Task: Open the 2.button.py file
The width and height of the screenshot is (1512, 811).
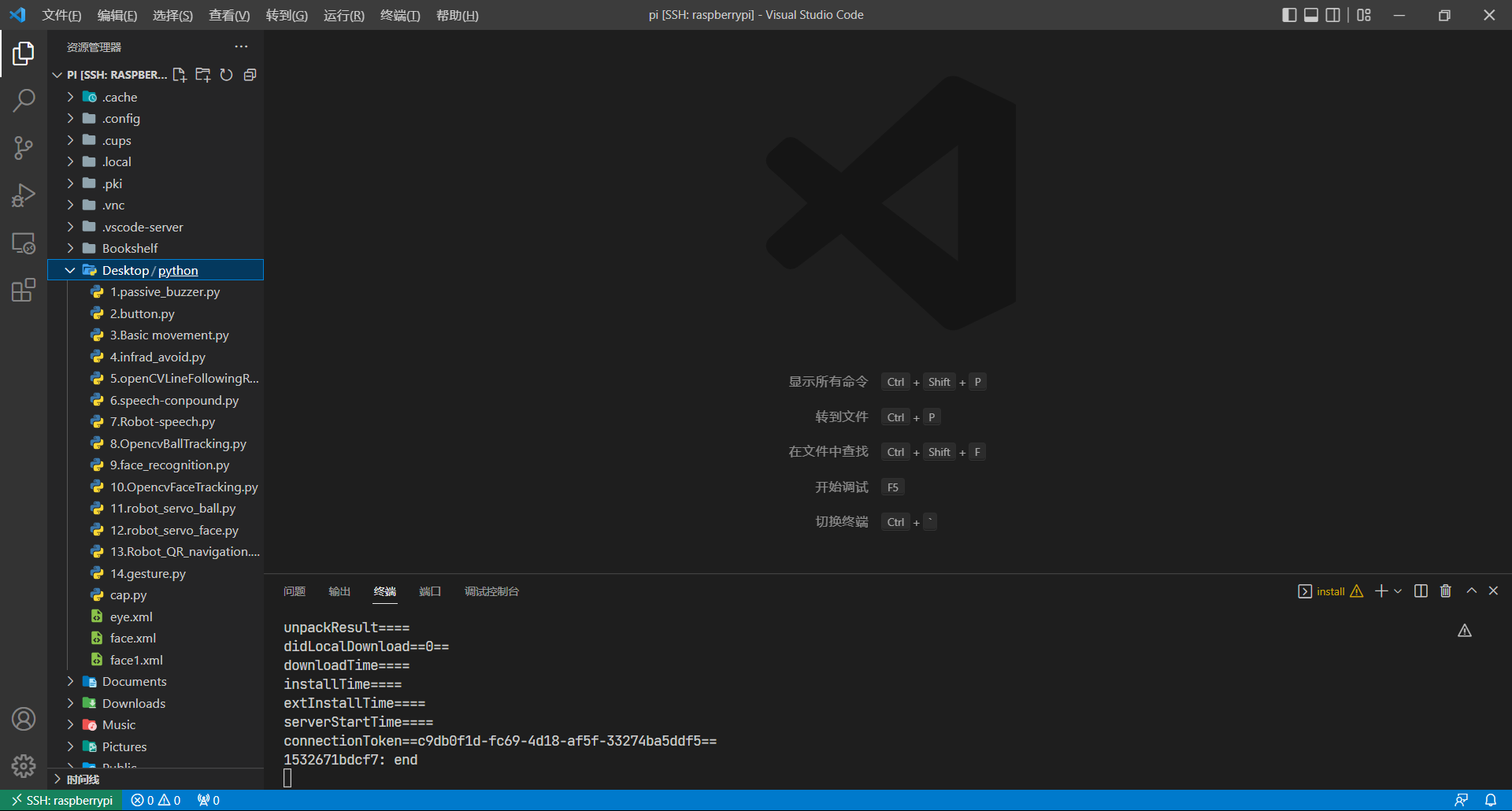Action: tap(142, 313)
